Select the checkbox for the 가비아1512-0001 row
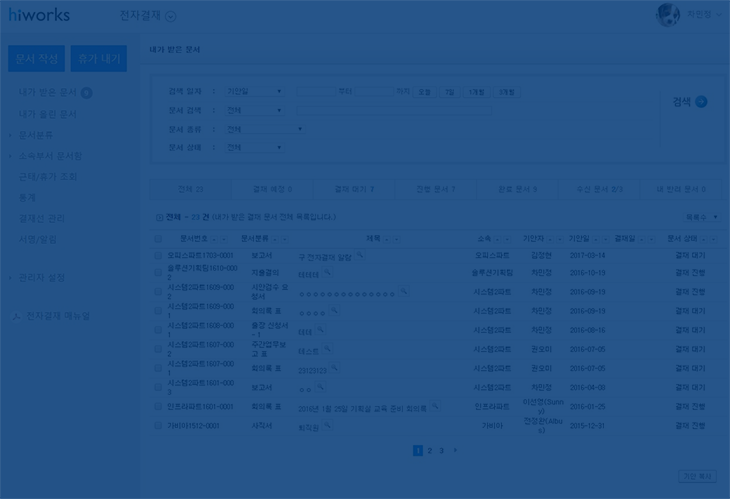The height and width of the screenshot is (499, 730). click(158, 426)
